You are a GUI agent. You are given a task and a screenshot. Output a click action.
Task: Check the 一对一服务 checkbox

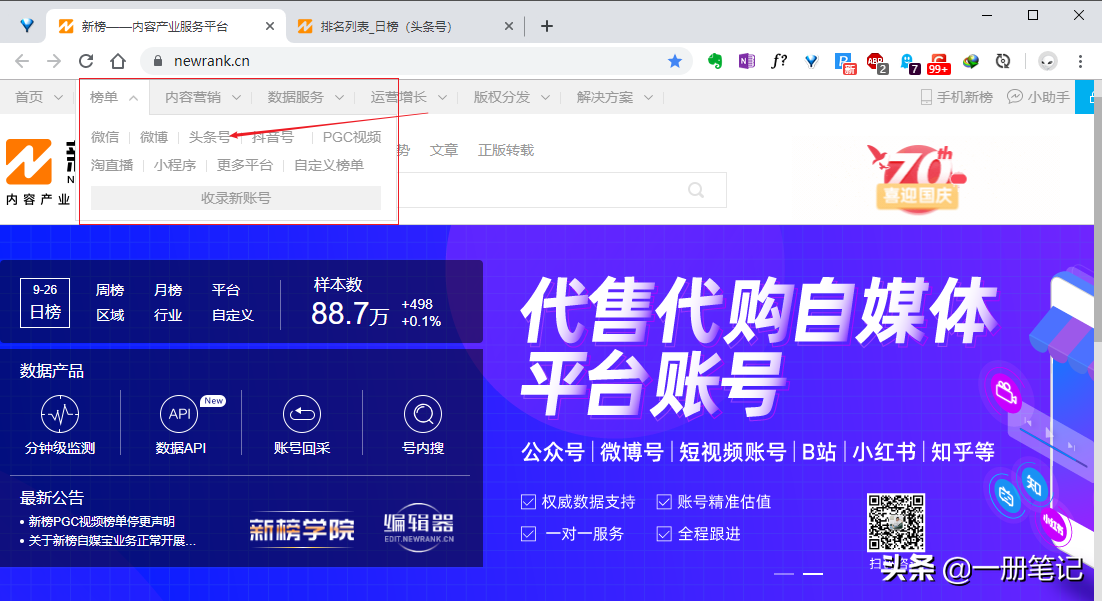(x=529, y=534)
